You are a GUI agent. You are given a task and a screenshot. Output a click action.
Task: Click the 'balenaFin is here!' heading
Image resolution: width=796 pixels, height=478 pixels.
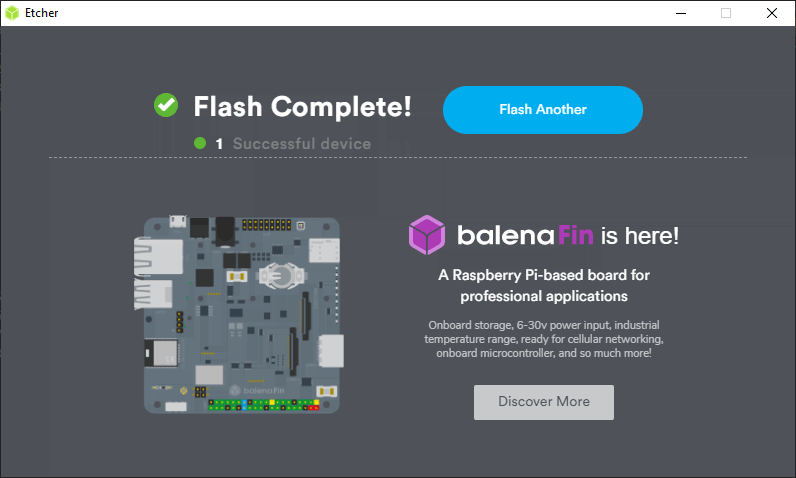568,235
